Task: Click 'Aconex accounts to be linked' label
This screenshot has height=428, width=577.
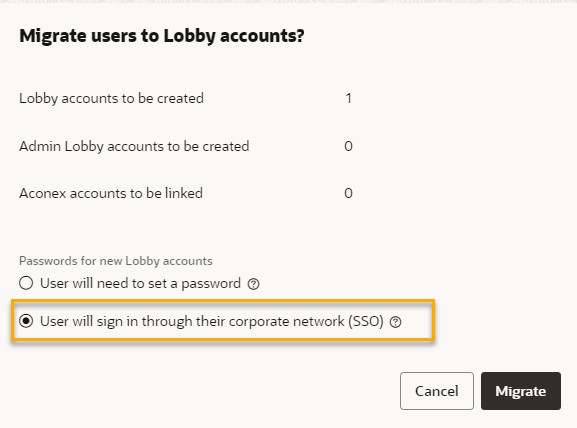Action: [111, 193]
